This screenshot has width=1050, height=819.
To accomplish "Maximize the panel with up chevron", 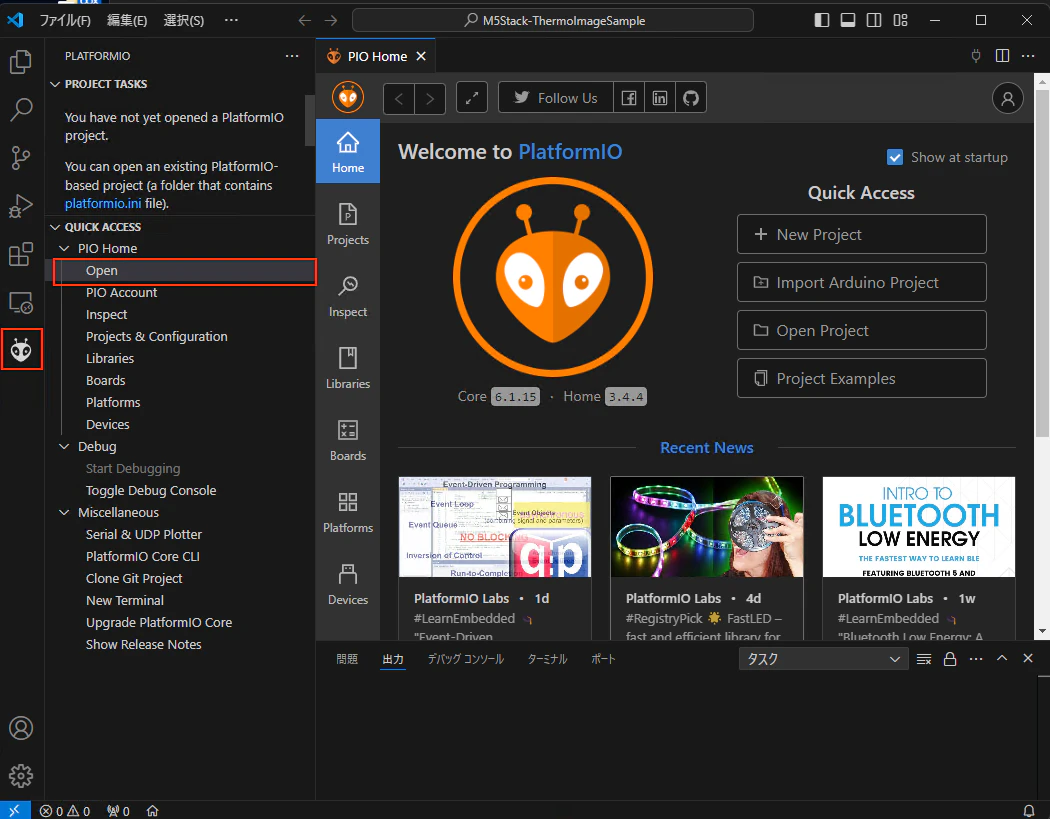I will [1002, 658].
